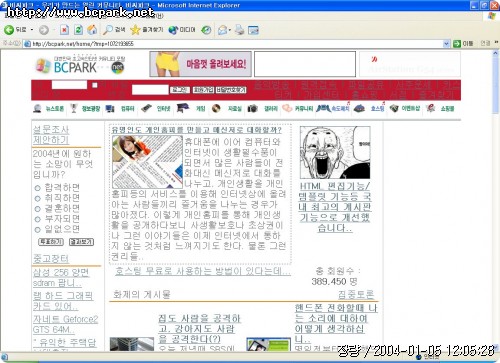Go to the Home page icon
The width and height of the screenshot is (500, 363).
(x=92, y=30)
